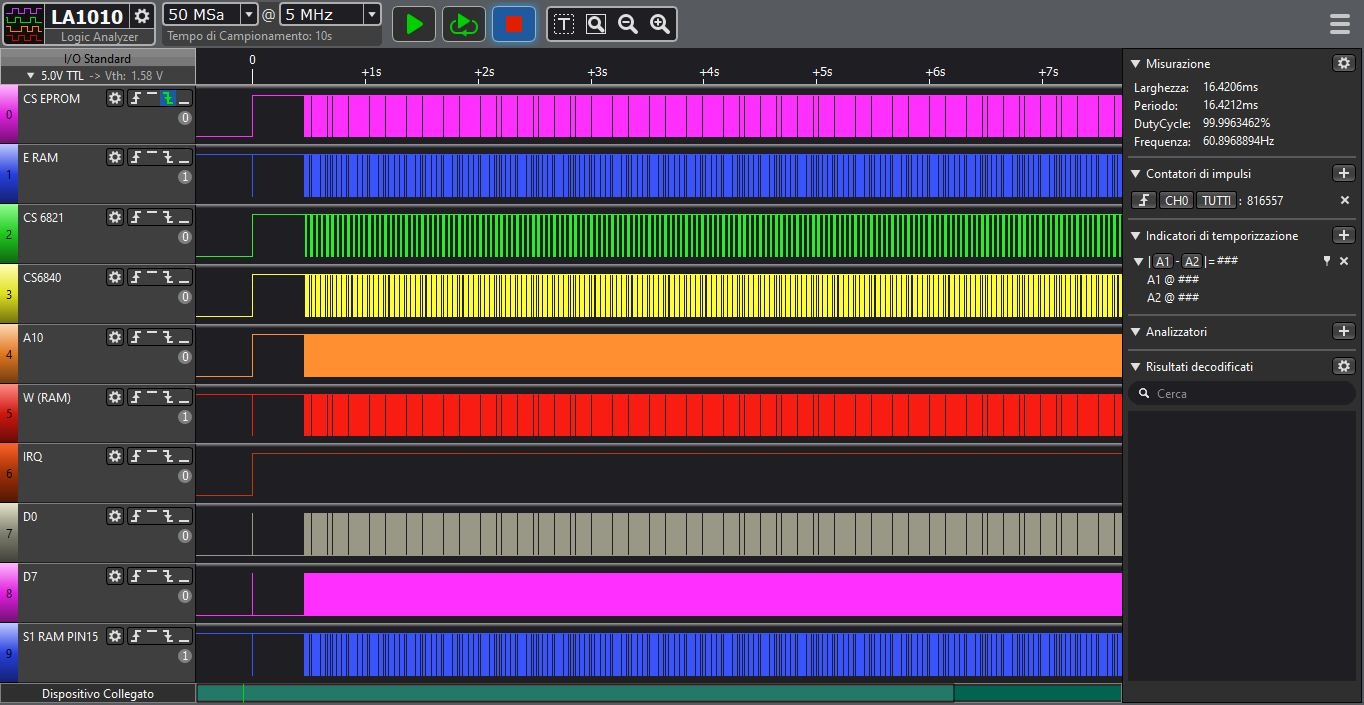Stop the capture with the red stop button
This screenshot has width=1364, height=705.
514,24
